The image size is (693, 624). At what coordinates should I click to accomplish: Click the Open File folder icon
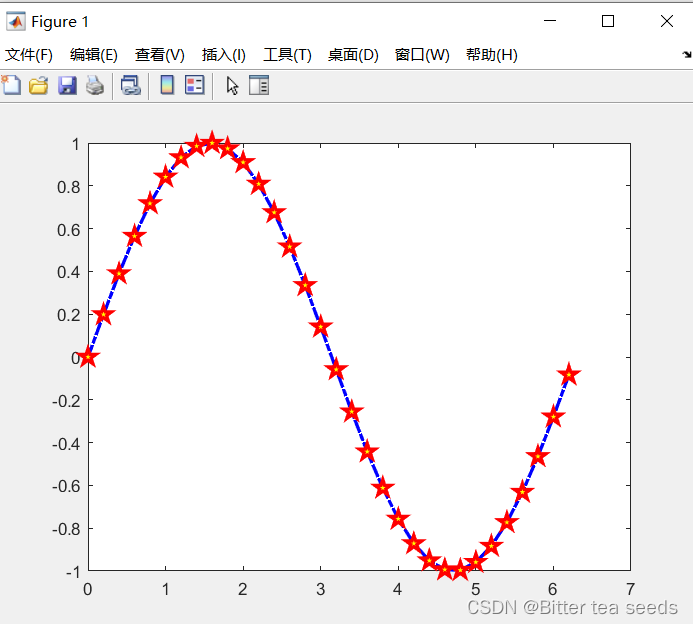(x=38, y=85)
